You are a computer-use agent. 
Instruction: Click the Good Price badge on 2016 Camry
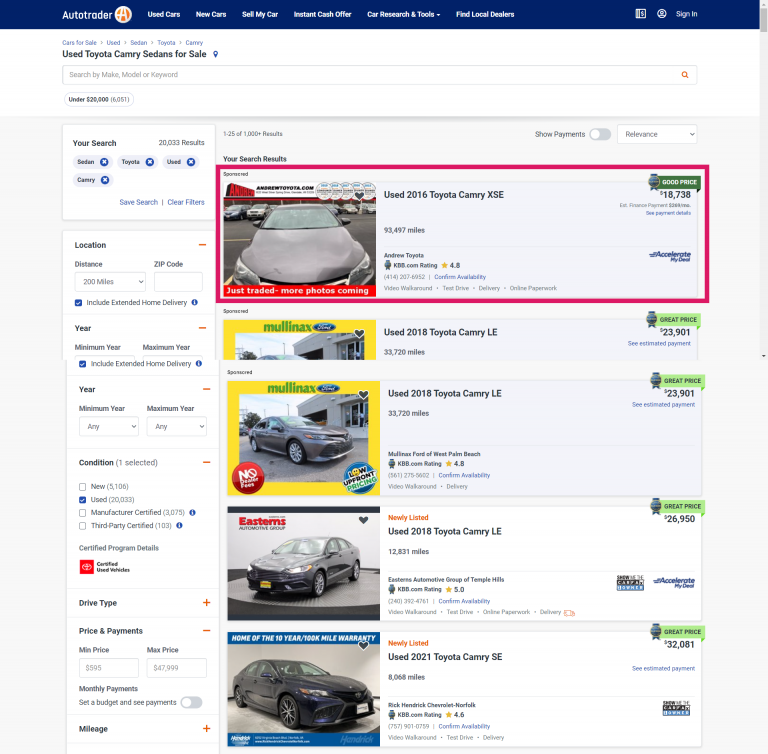[x=674, y=182]
